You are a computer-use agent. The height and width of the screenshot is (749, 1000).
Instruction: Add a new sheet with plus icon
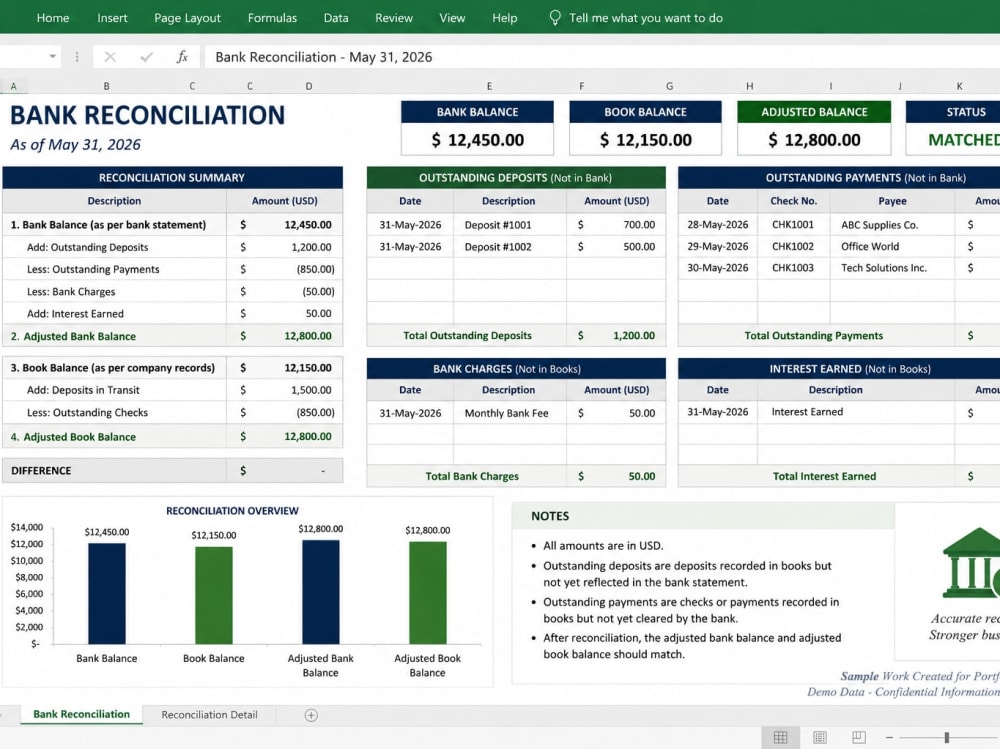[311, 715]
